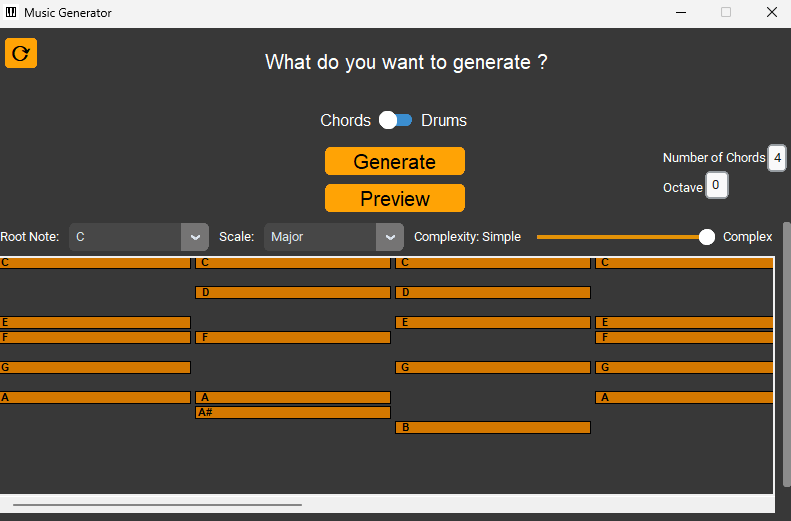Select the B note bar
This screenshot has height=521, width=791.
[x=493, y=428]
